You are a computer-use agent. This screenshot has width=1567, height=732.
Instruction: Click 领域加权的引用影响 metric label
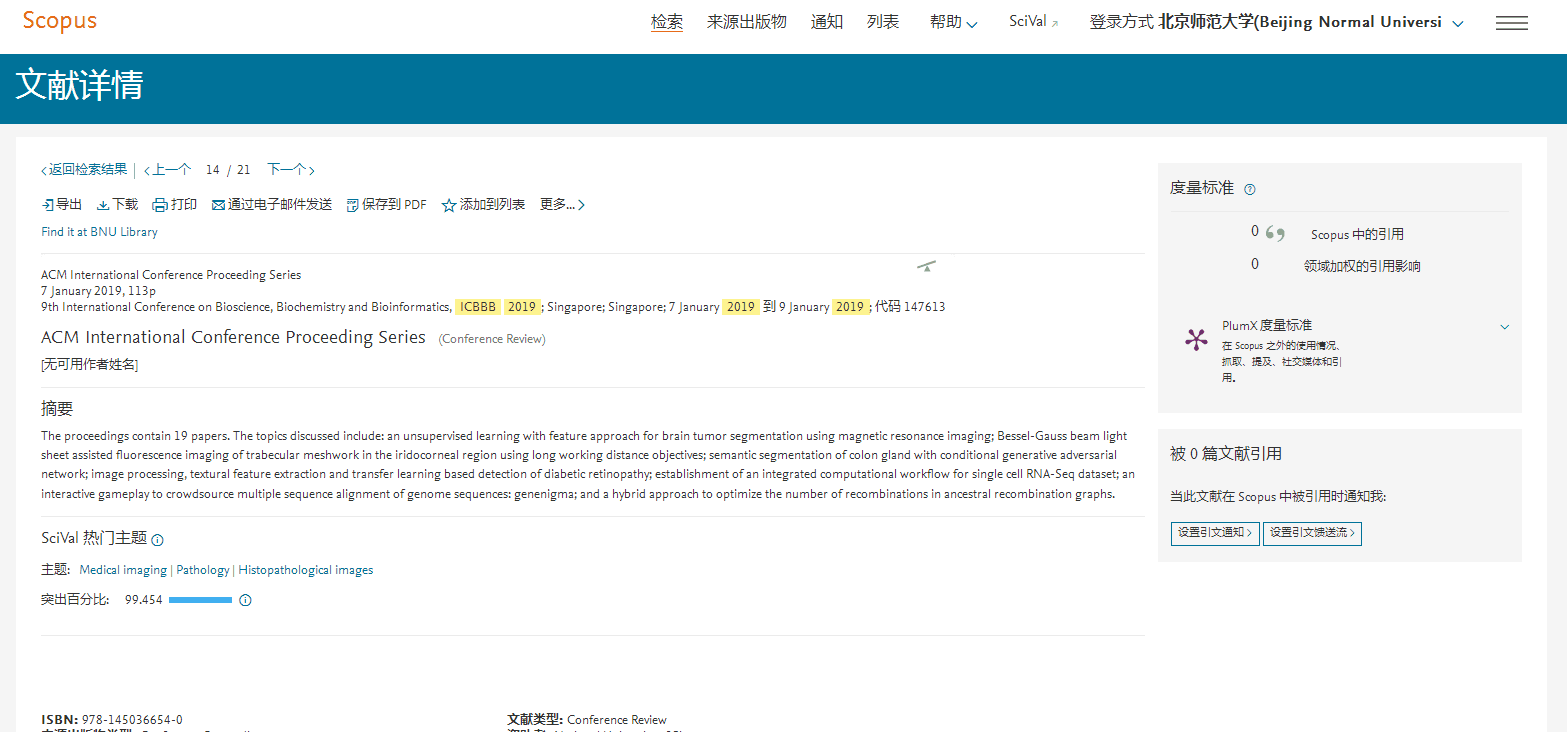pyautogui.click(x=1362, y=266)
